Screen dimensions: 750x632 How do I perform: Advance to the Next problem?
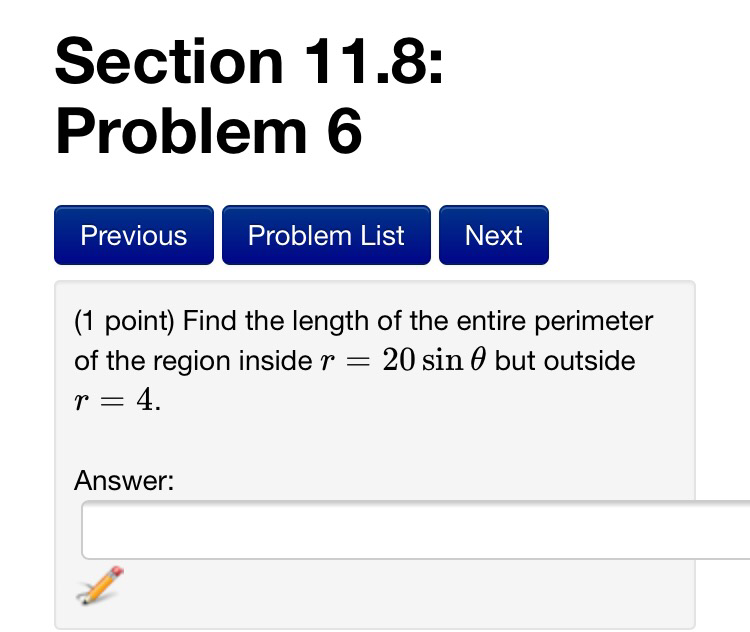[x=493, y=235]
